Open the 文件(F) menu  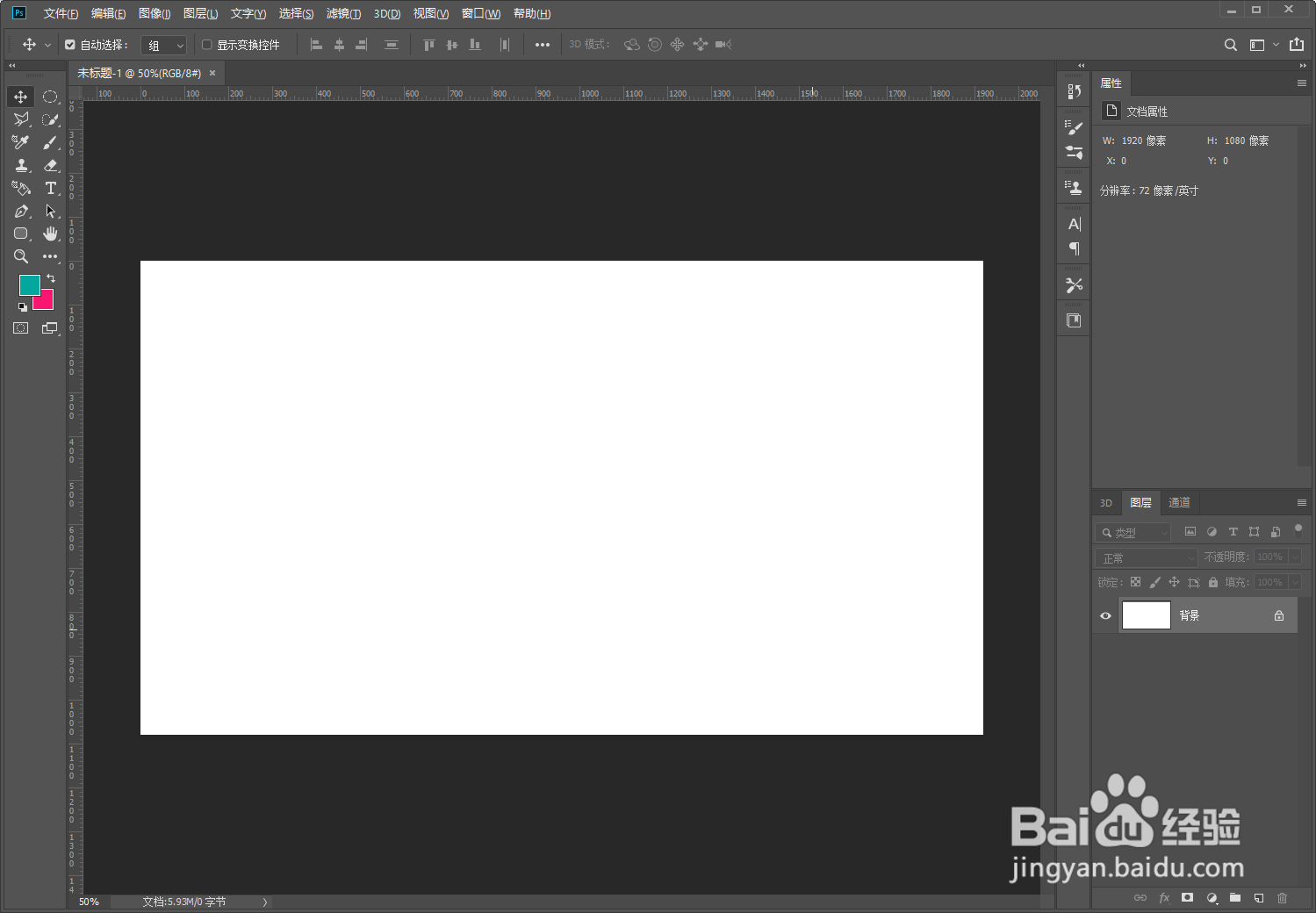click(x=61, y=13)
